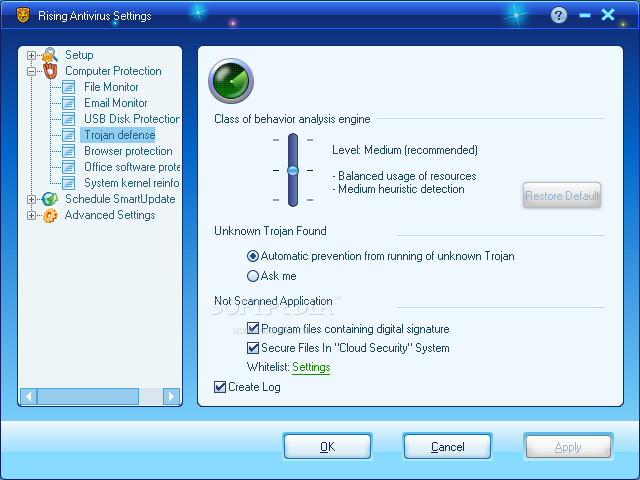Click the green radar icon
The image size is (640, 480).
tap(231, 81)
